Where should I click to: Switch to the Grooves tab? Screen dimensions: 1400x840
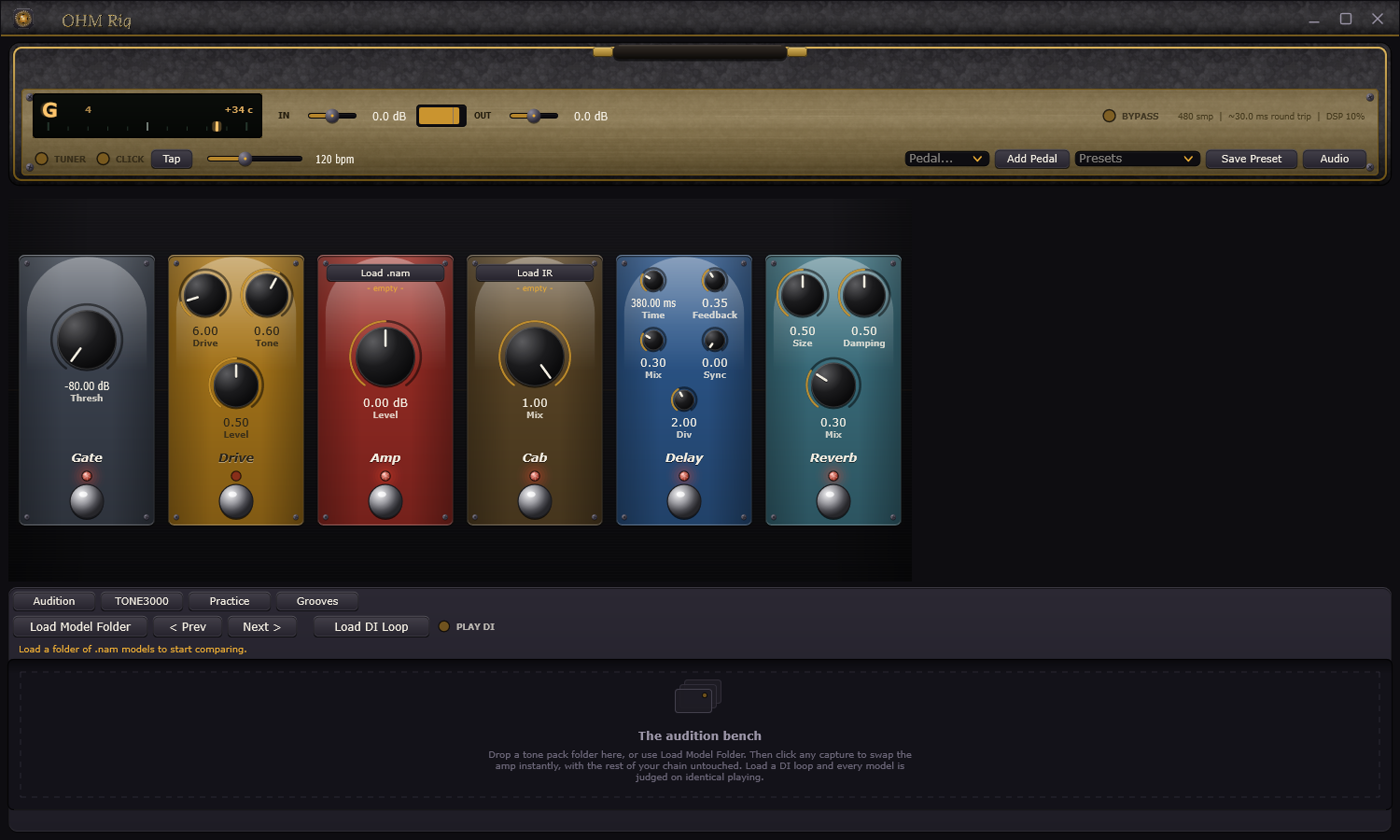[317, 601]
